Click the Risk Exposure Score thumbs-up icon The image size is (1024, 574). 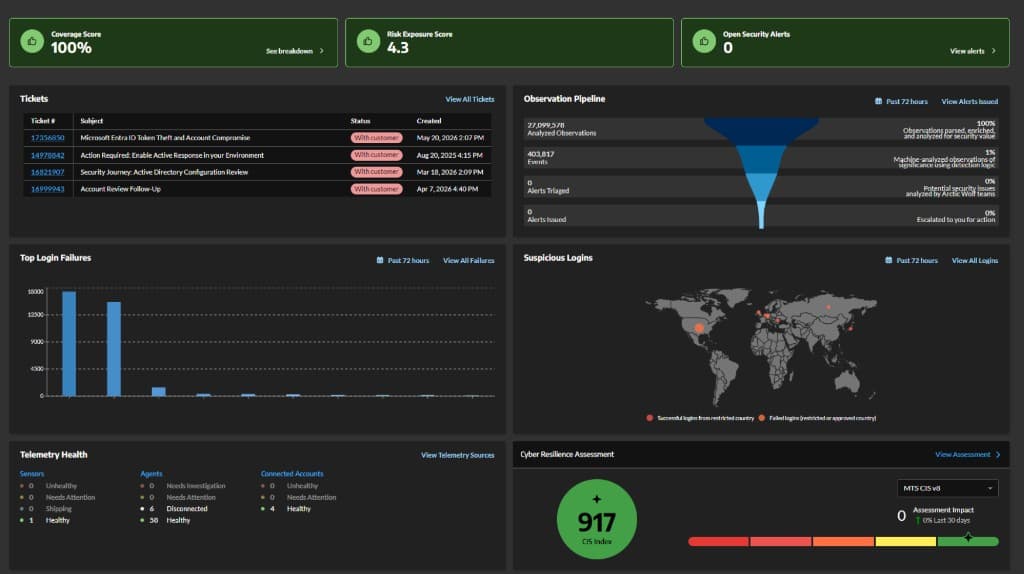click(368, 41)
